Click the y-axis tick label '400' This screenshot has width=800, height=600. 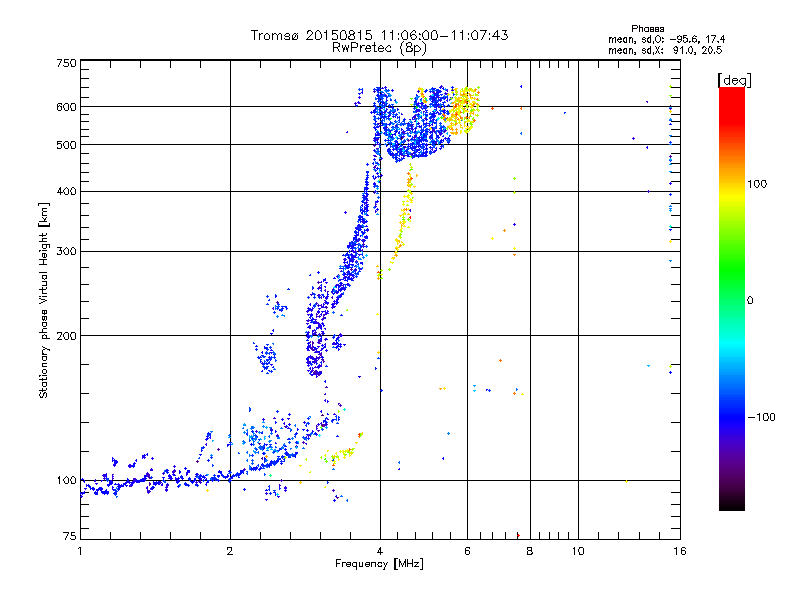[x=66, y=191]
